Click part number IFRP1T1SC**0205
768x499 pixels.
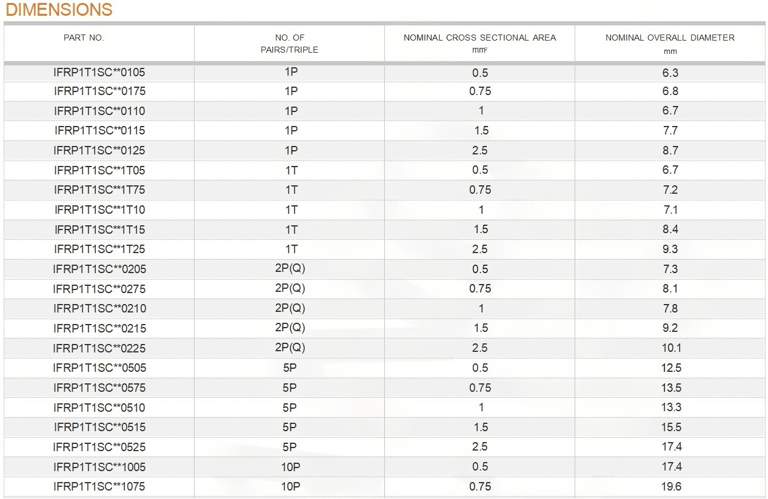point(99,269)
